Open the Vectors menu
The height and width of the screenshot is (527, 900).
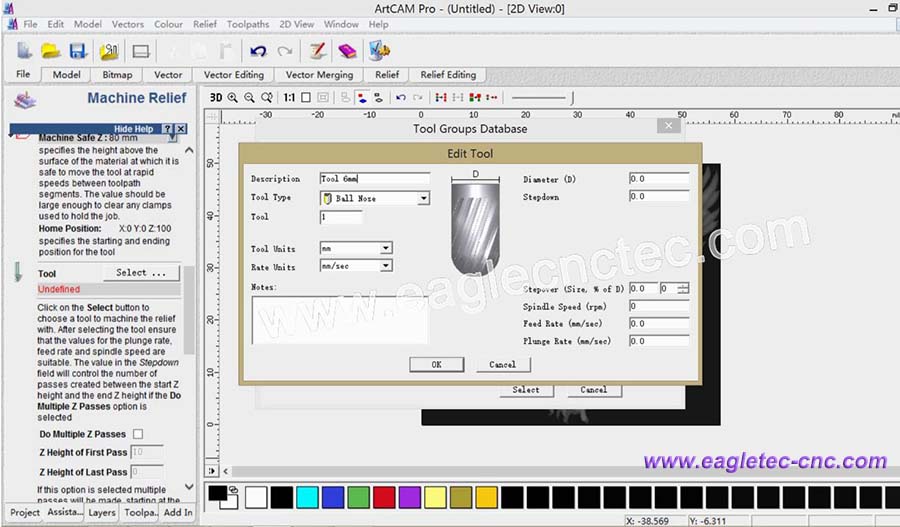tap(128, 24)
